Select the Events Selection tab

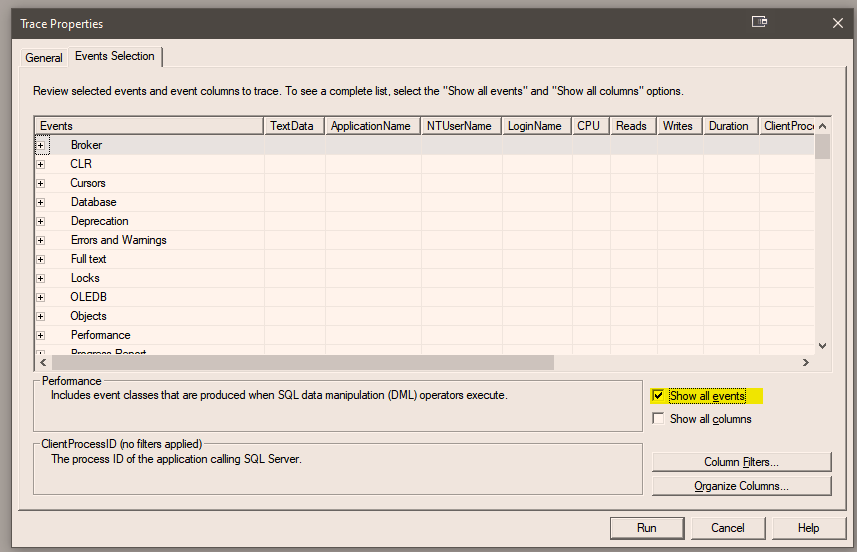point(115,56)
